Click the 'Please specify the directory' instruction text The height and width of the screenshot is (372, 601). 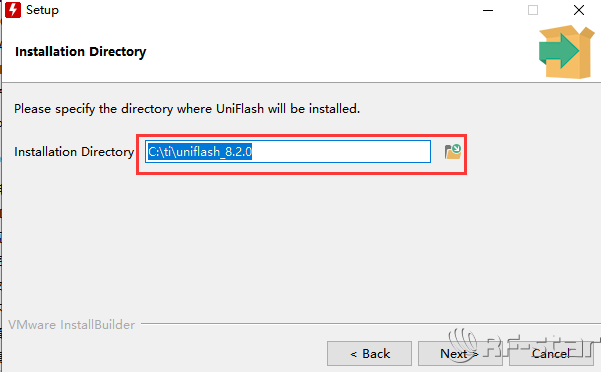(x=187, y=109)
